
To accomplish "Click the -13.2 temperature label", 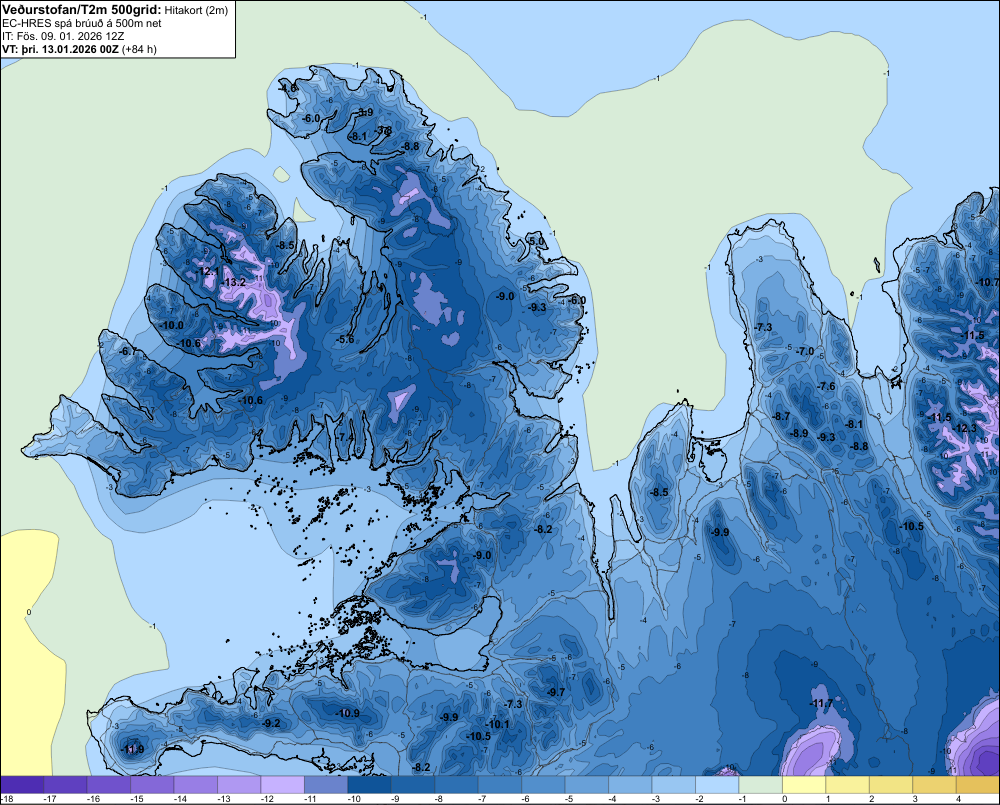I will 233,283.
